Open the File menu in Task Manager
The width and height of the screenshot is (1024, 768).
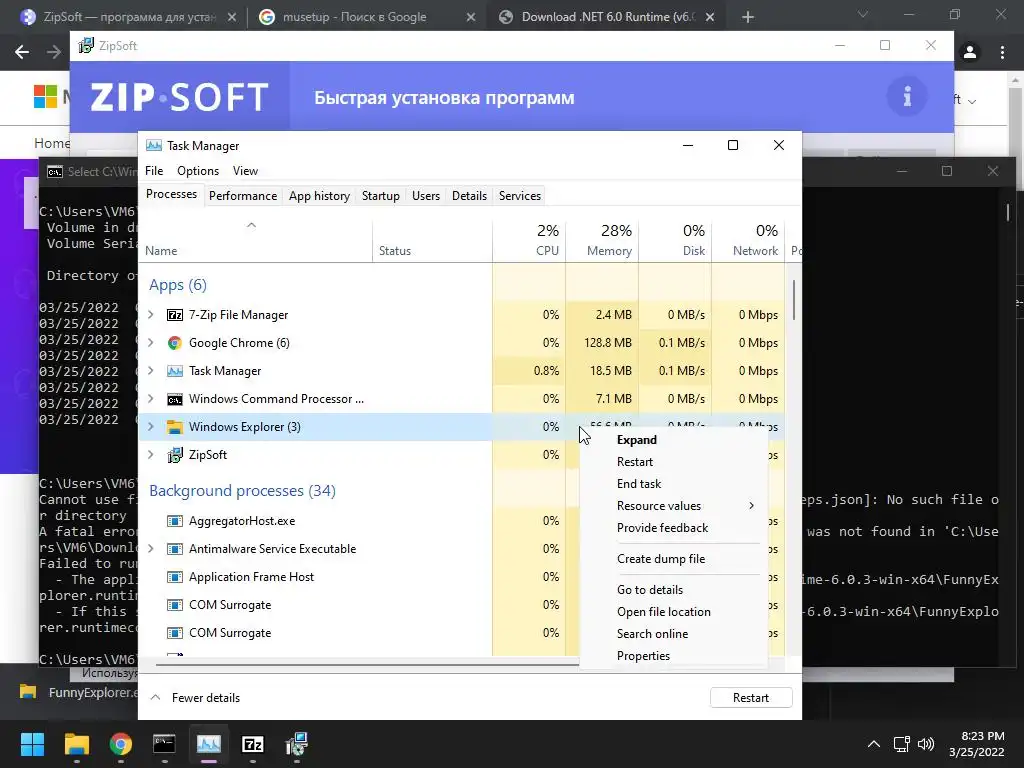(x=154, y=170)
